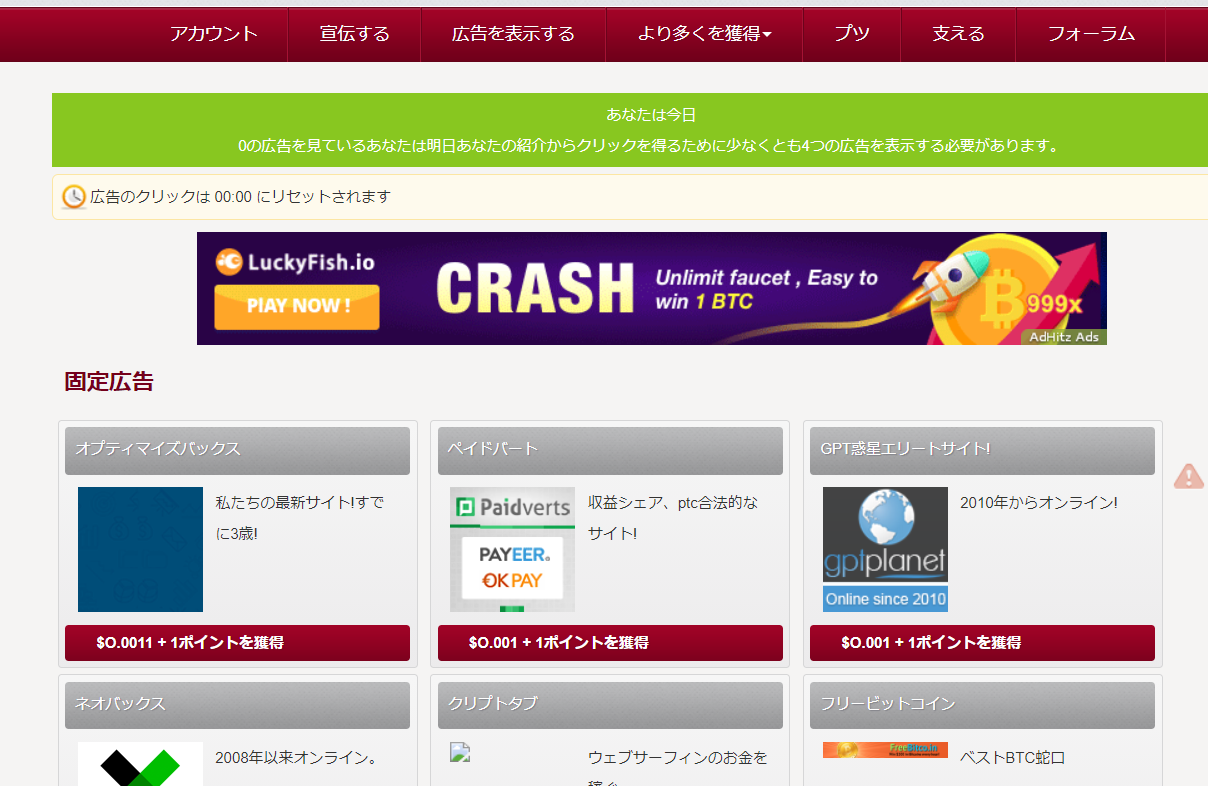Click the GPT惑星エリートサイト reward button
The height and width of the screenshot is (786, 1208).
point(982,643)
